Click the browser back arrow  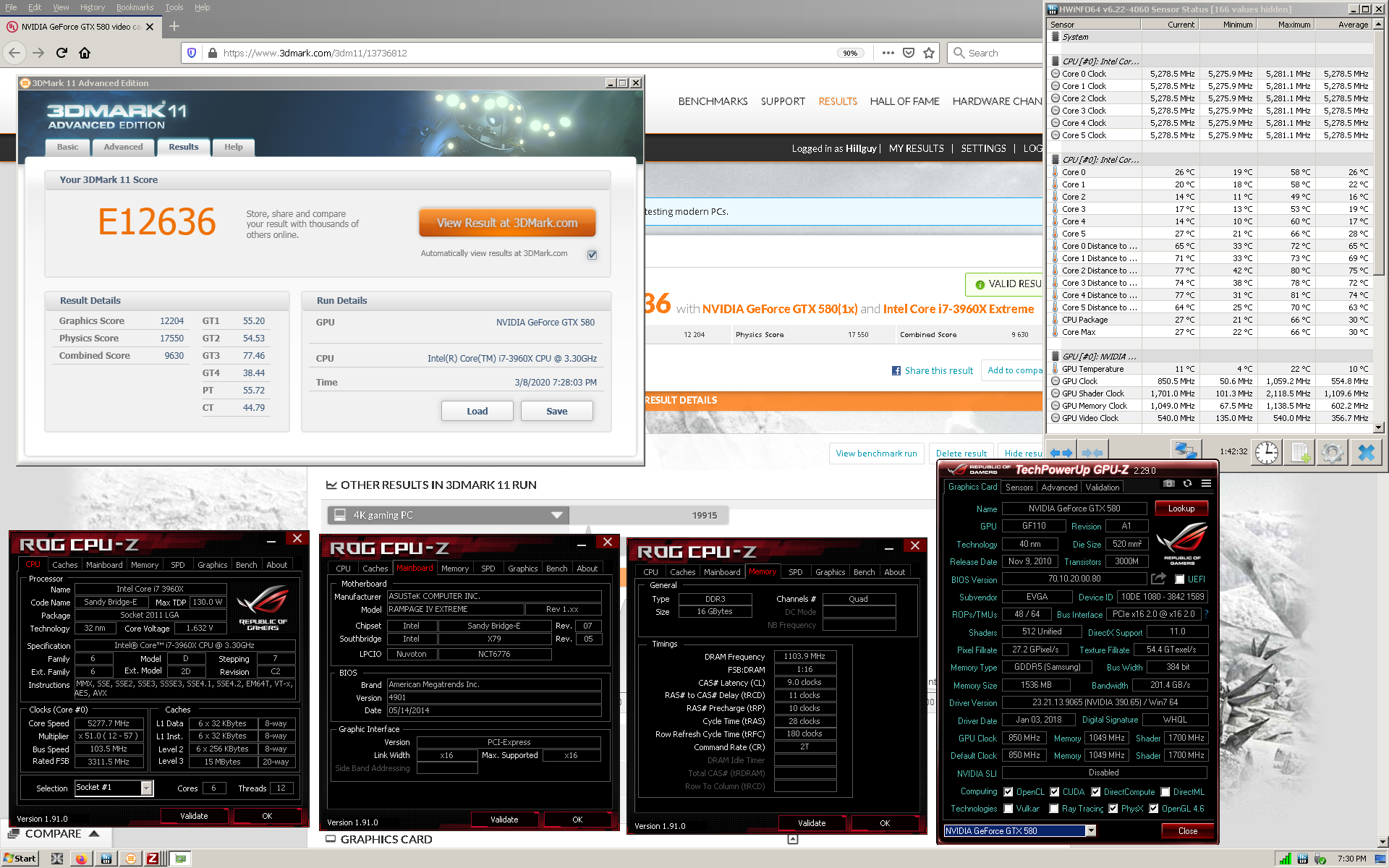(x=14, y=53)
